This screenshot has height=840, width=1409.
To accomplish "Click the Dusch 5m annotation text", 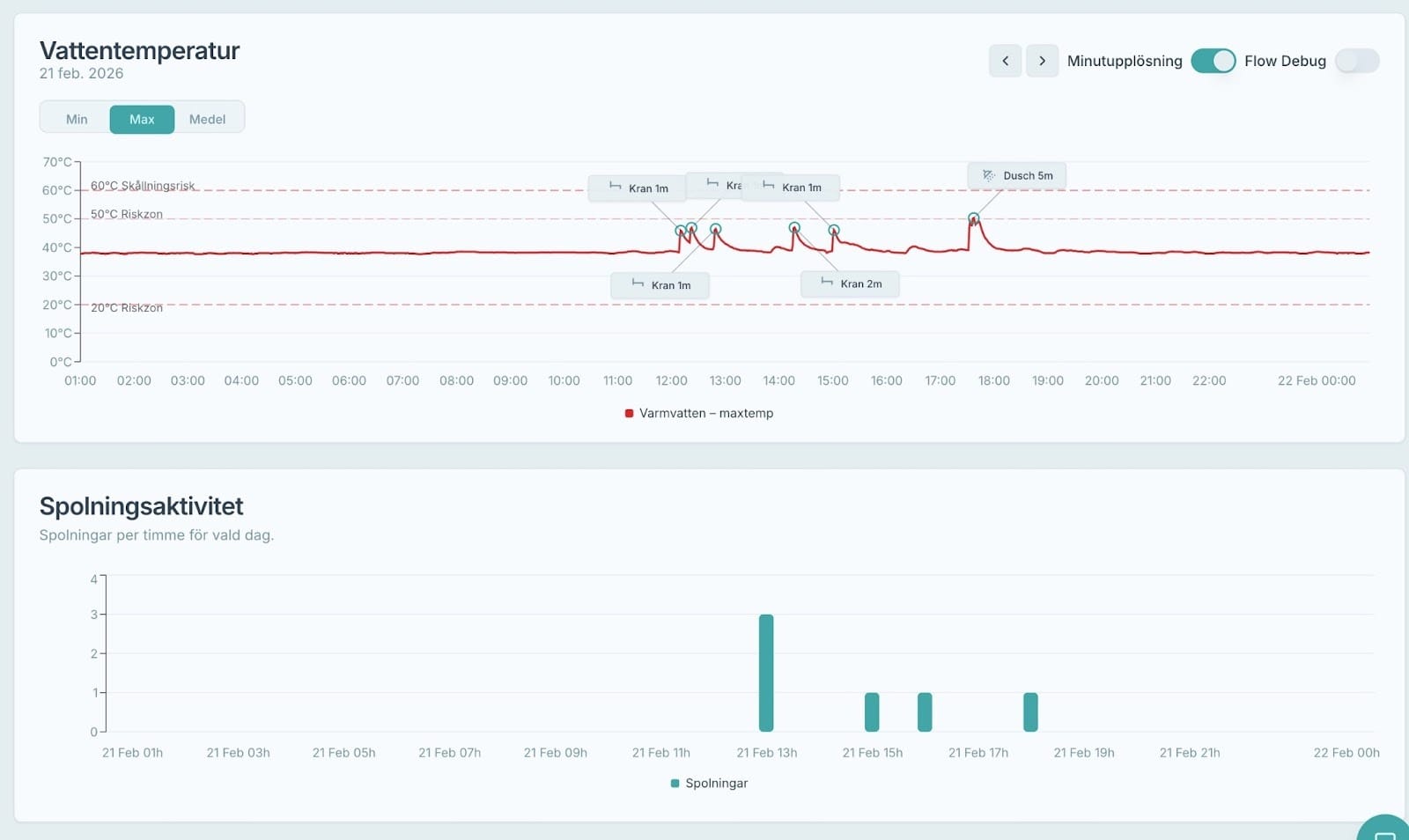I will click(x=1028, y=176).
